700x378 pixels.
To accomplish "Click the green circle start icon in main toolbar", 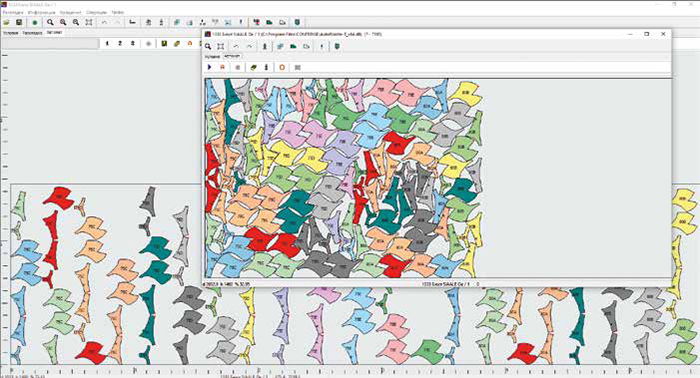I will coord(35,22).
